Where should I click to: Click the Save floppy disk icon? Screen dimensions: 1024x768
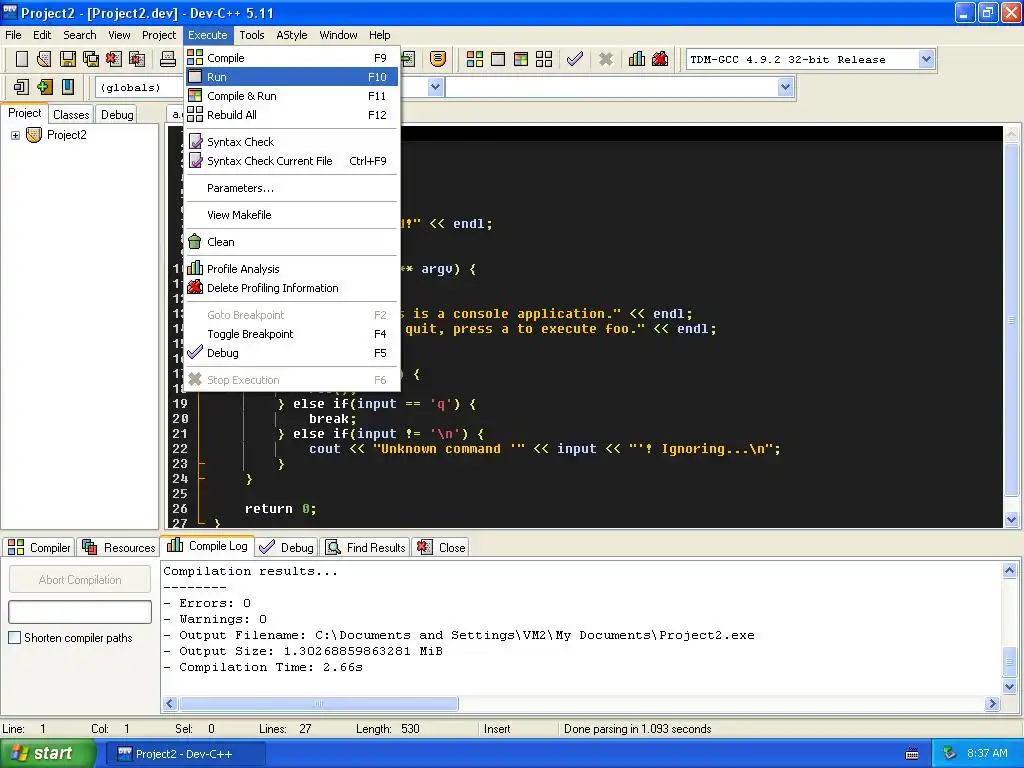point(67,59)
